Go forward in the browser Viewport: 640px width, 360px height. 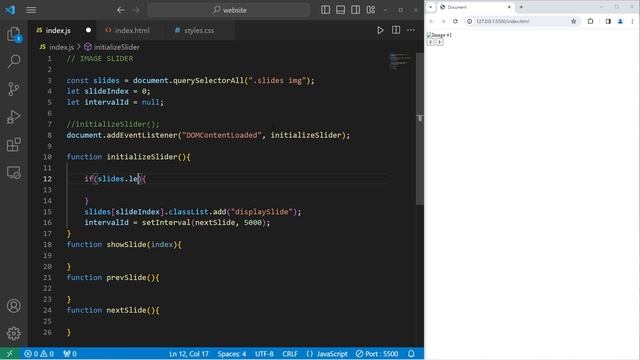click(443, 21)
